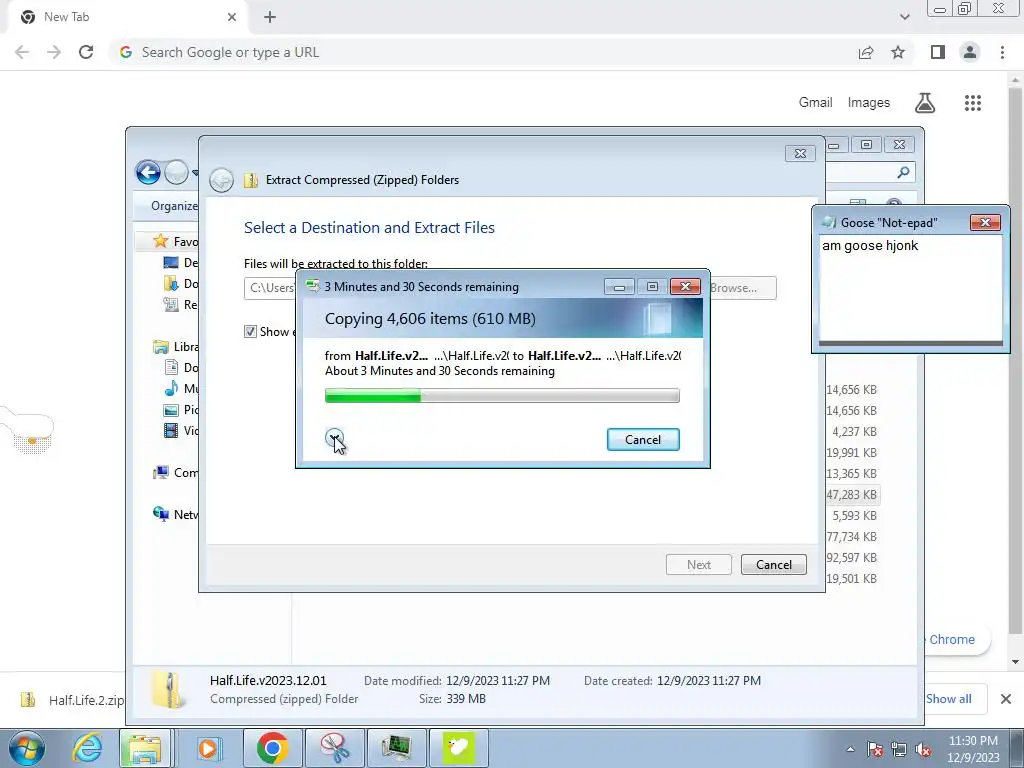The height and width of the screenshot is (768, 1024).
Task: Close the New Tab tab
Action: [x=232, y=17]
